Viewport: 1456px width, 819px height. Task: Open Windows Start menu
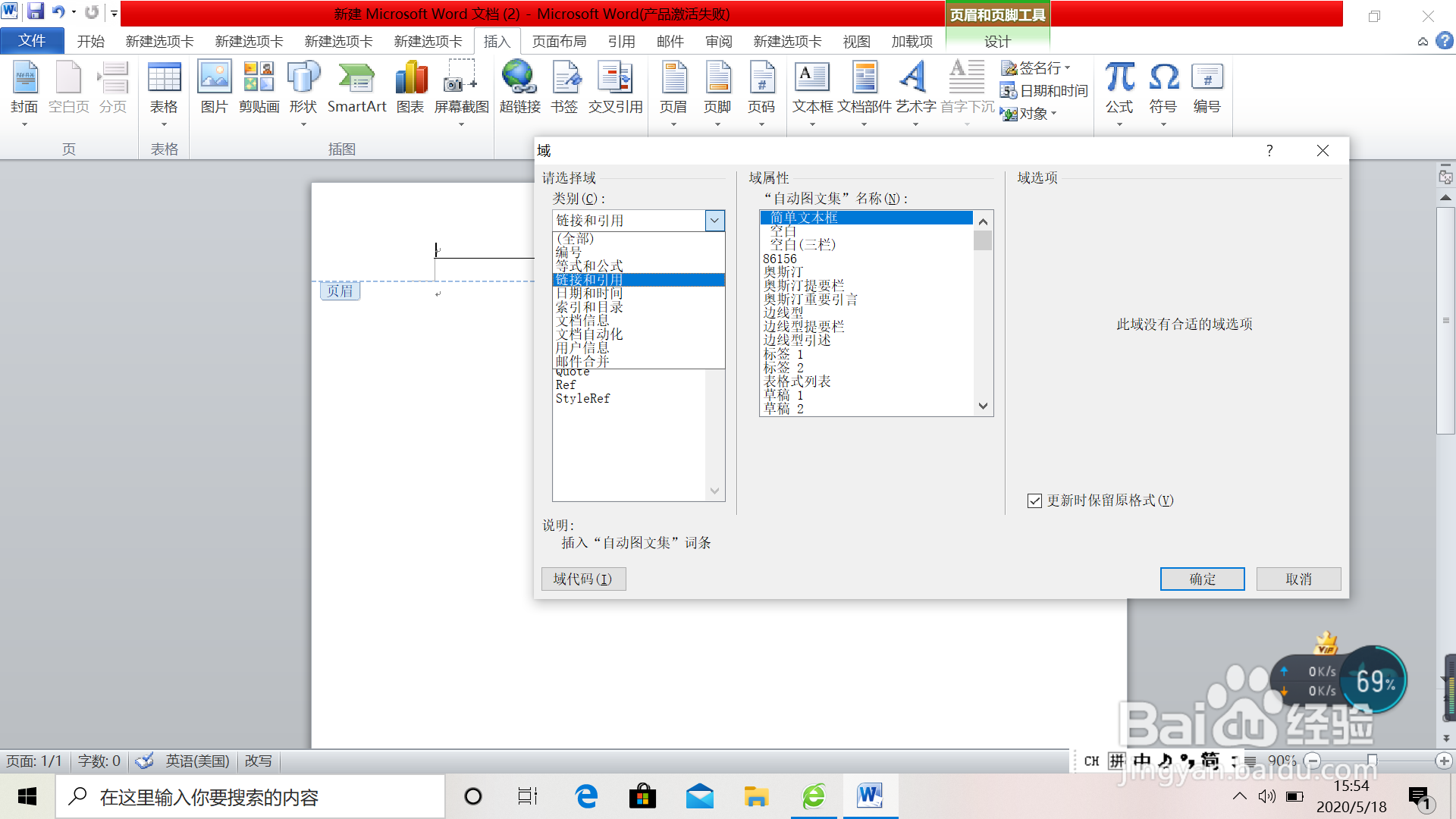click(x=27, y=796)
